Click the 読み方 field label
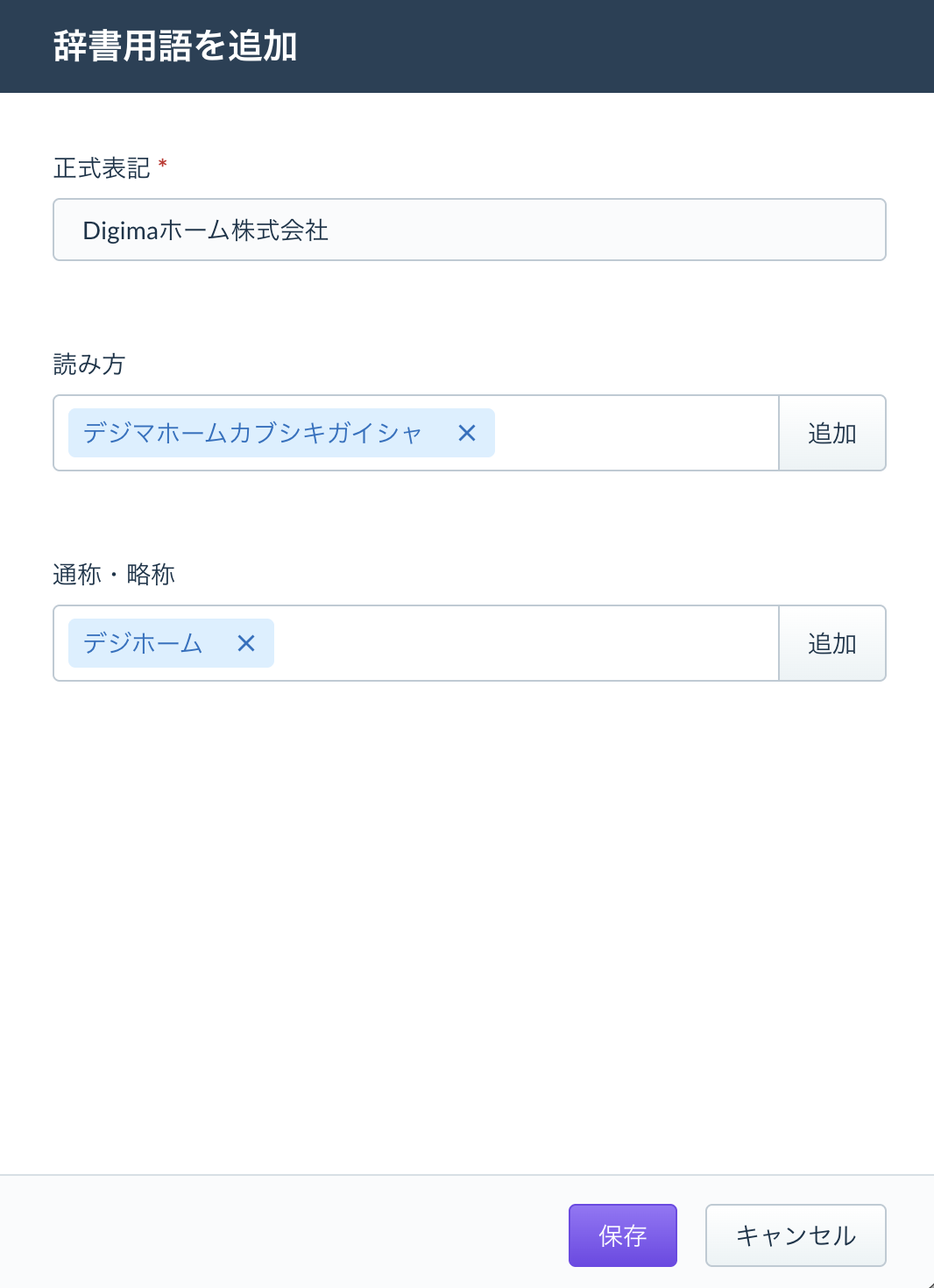The width and height of the screenshot is (934, 1288). tap(89, 364)
